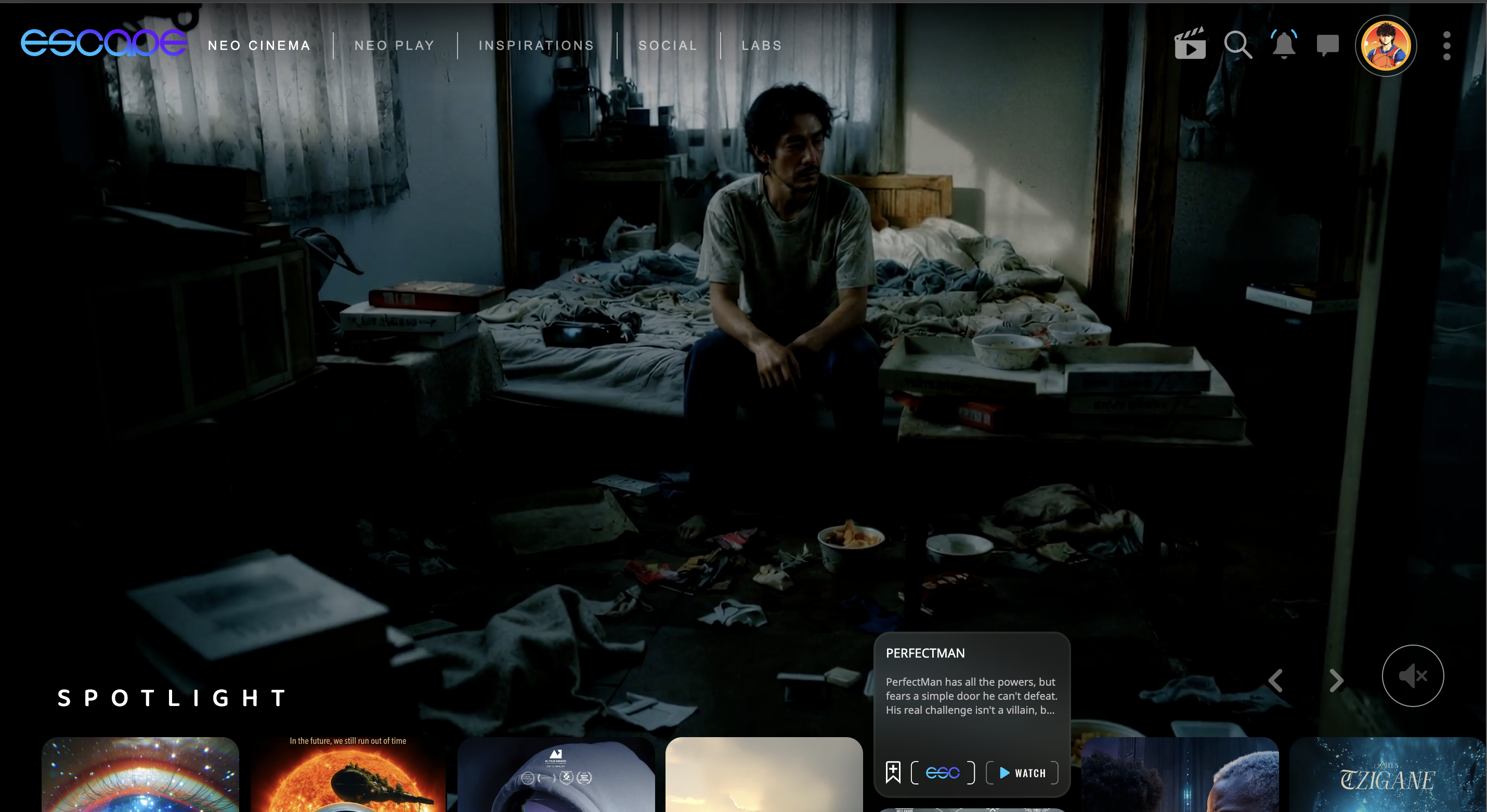Open the INSPIRATIONS menu item
1487x812 pixels.
pyautogui.click(x=536, y=46)
